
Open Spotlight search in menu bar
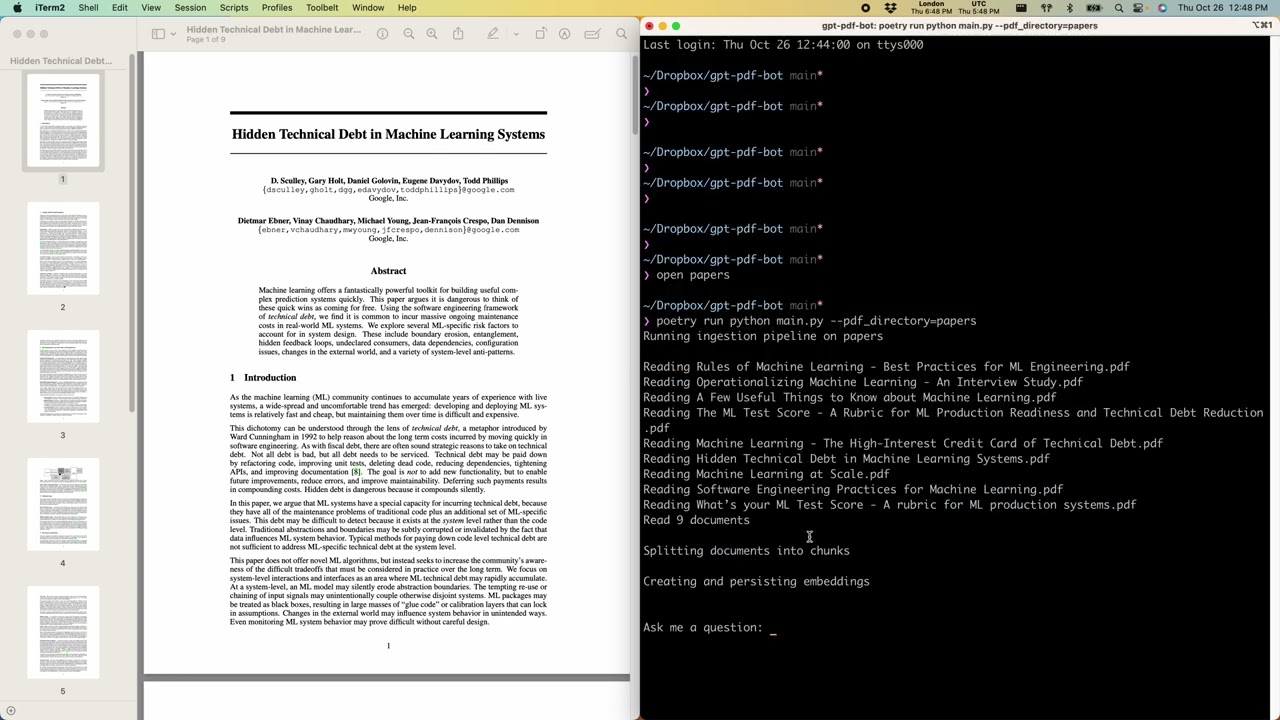point(1119,8)
